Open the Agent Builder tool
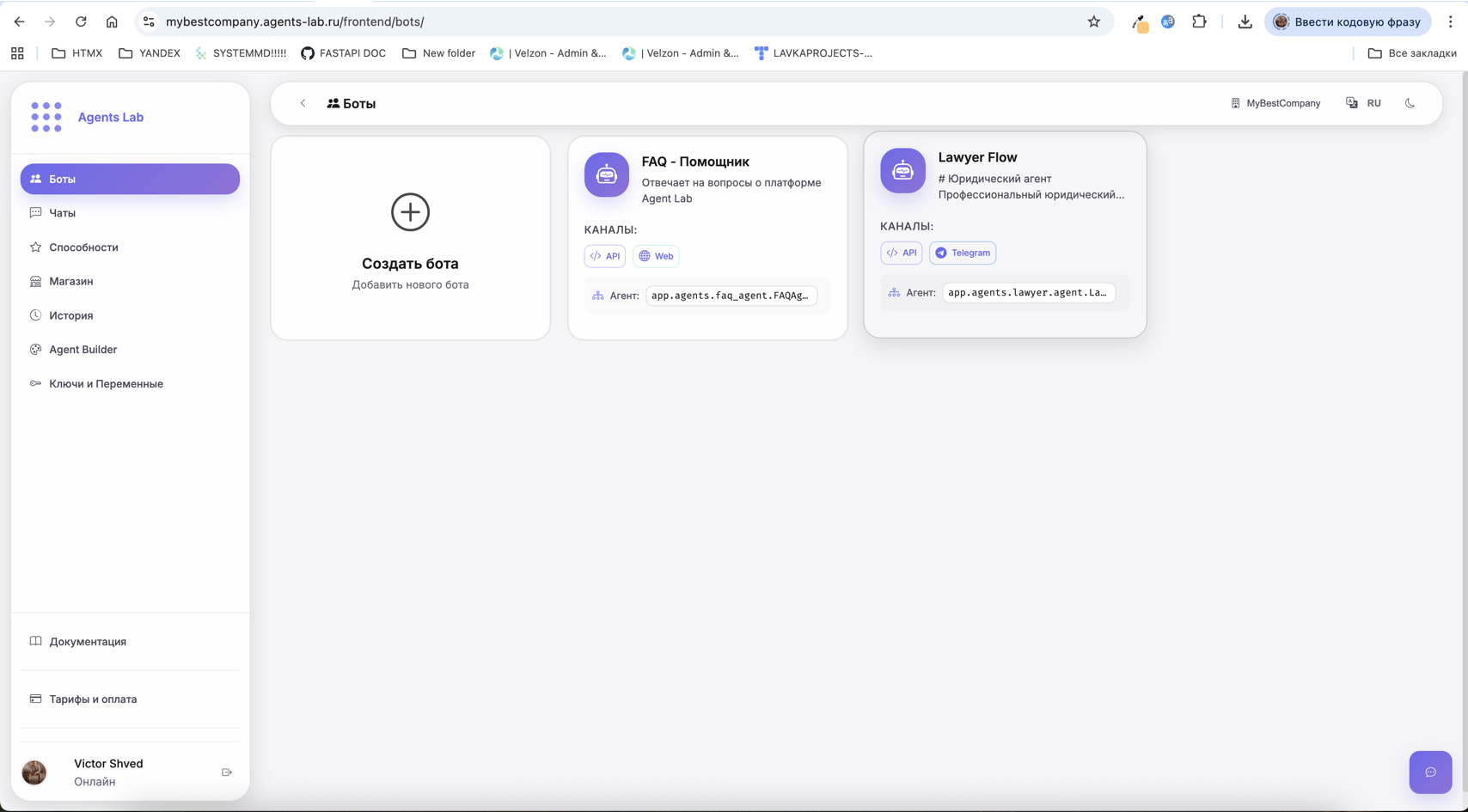The width and height of the screenshot is (1468, 812). [x=83, y=349]
